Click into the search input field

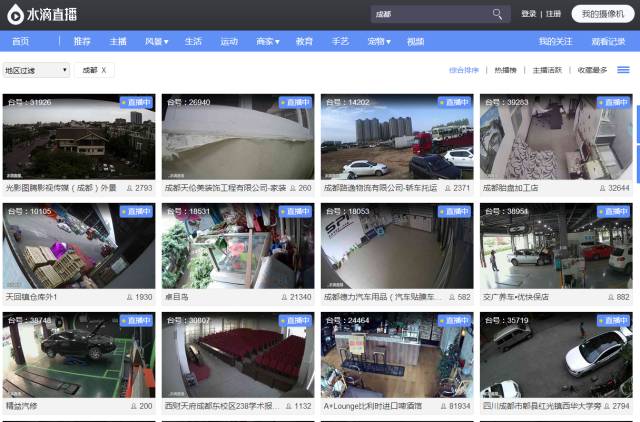430,14
